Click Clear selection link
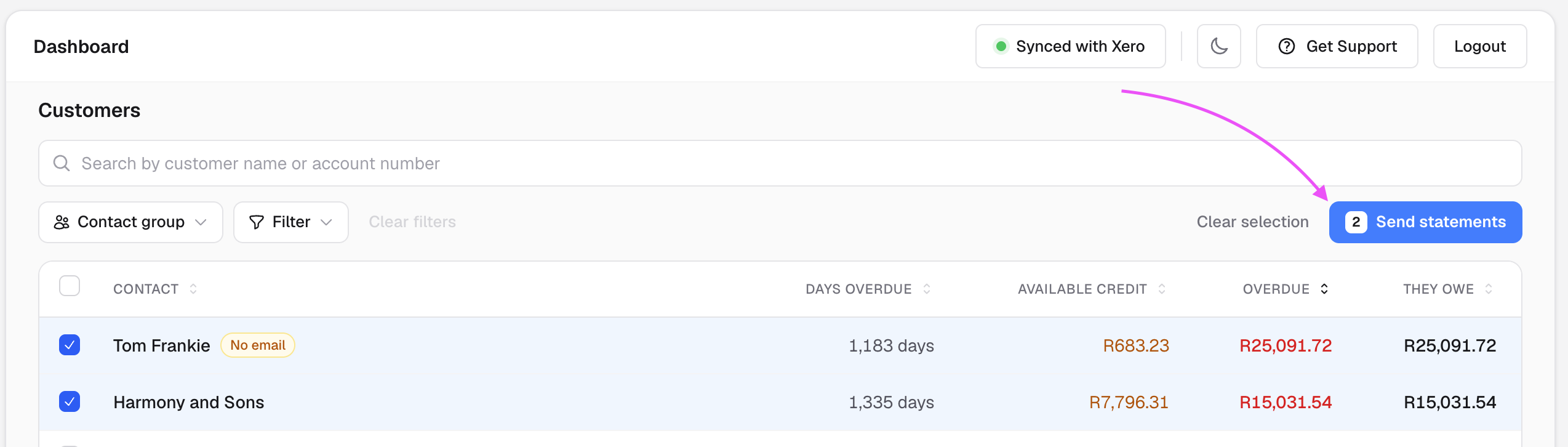The image size is (1568, 447). coord(1252,222)
